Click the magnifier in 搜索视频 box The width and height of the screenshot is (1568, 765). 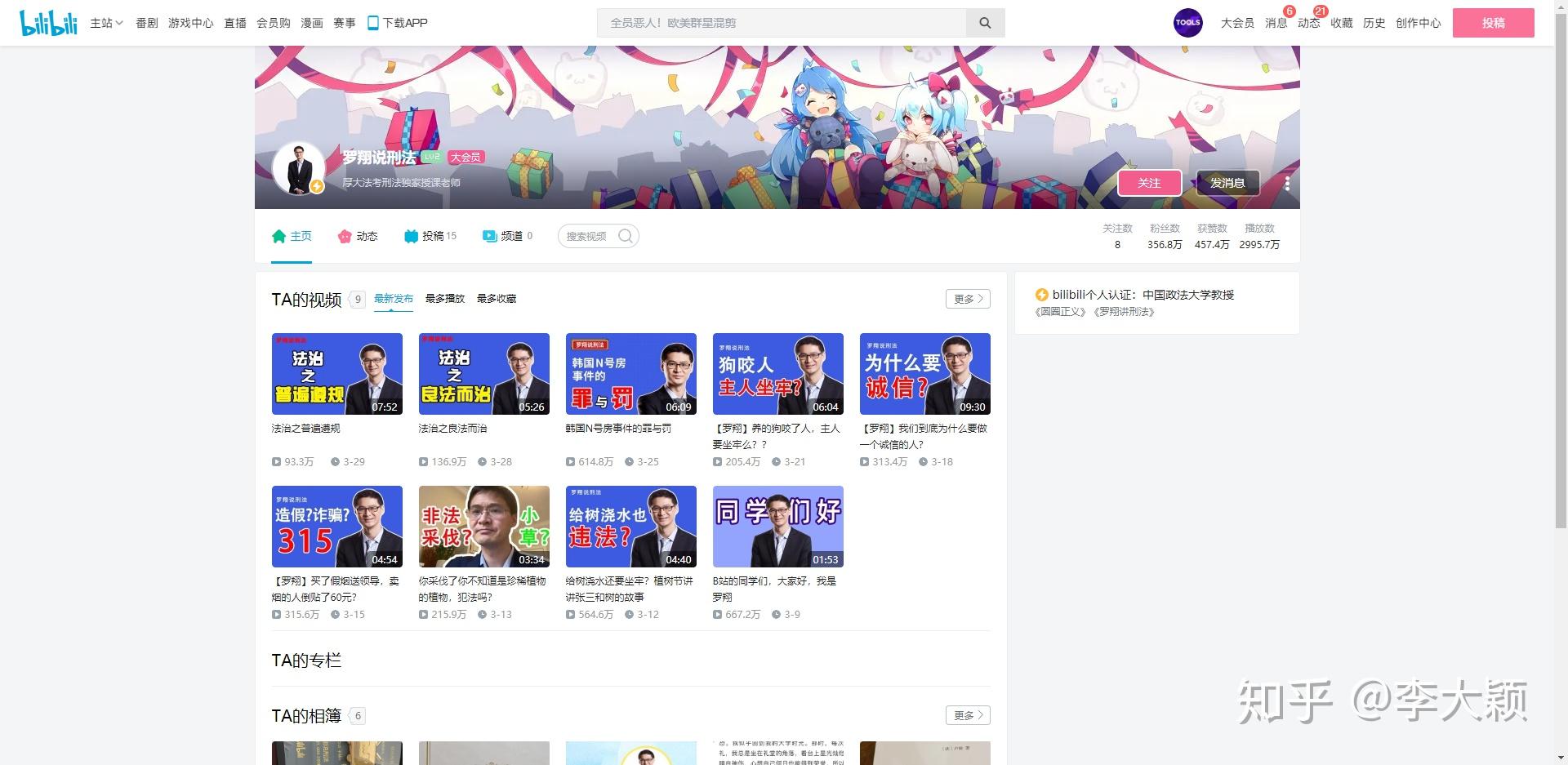[626, 236]
